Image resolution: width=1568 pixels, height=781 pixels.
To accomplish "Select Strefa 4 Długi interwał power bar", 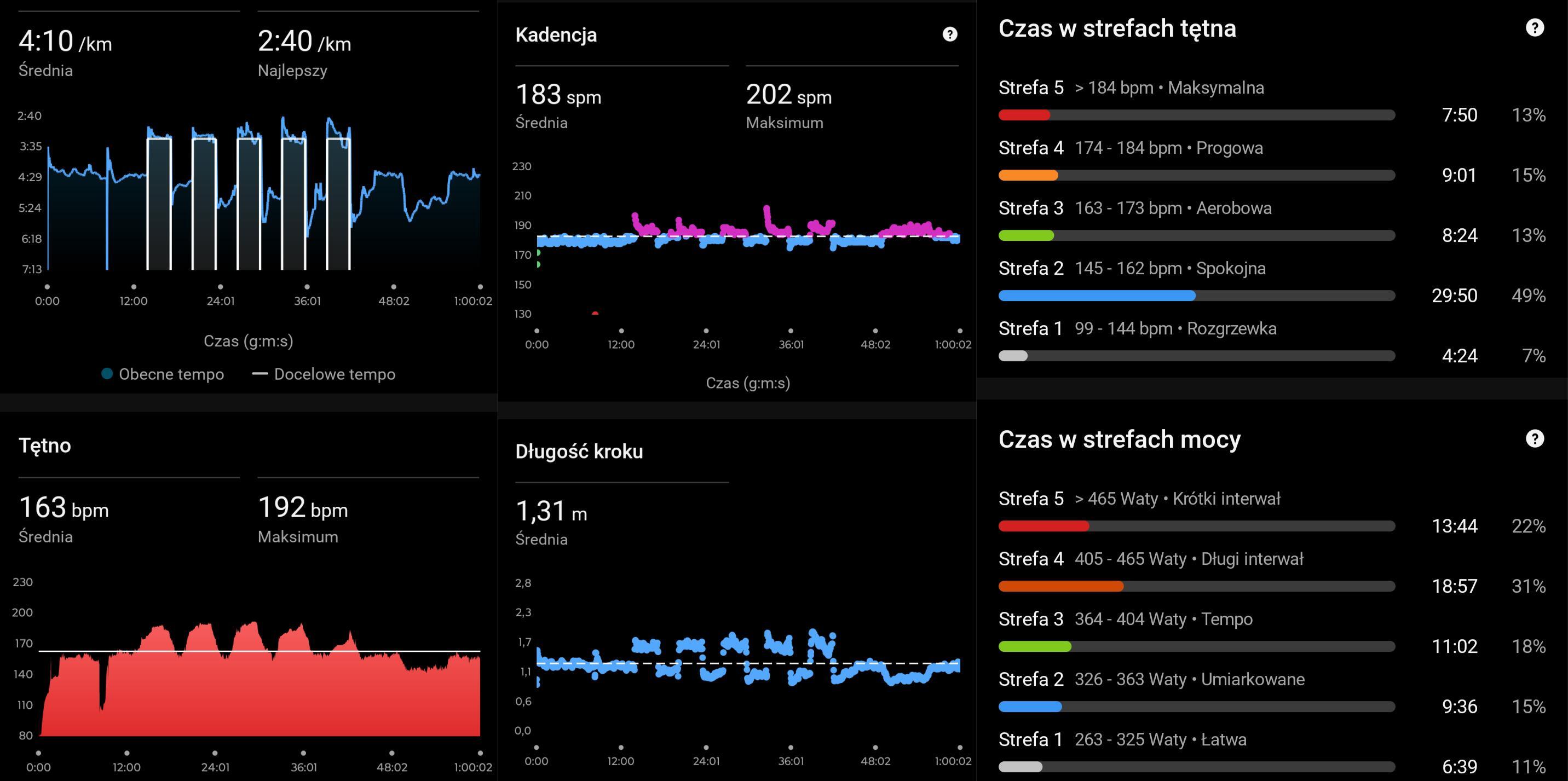I will (1060, 586).
